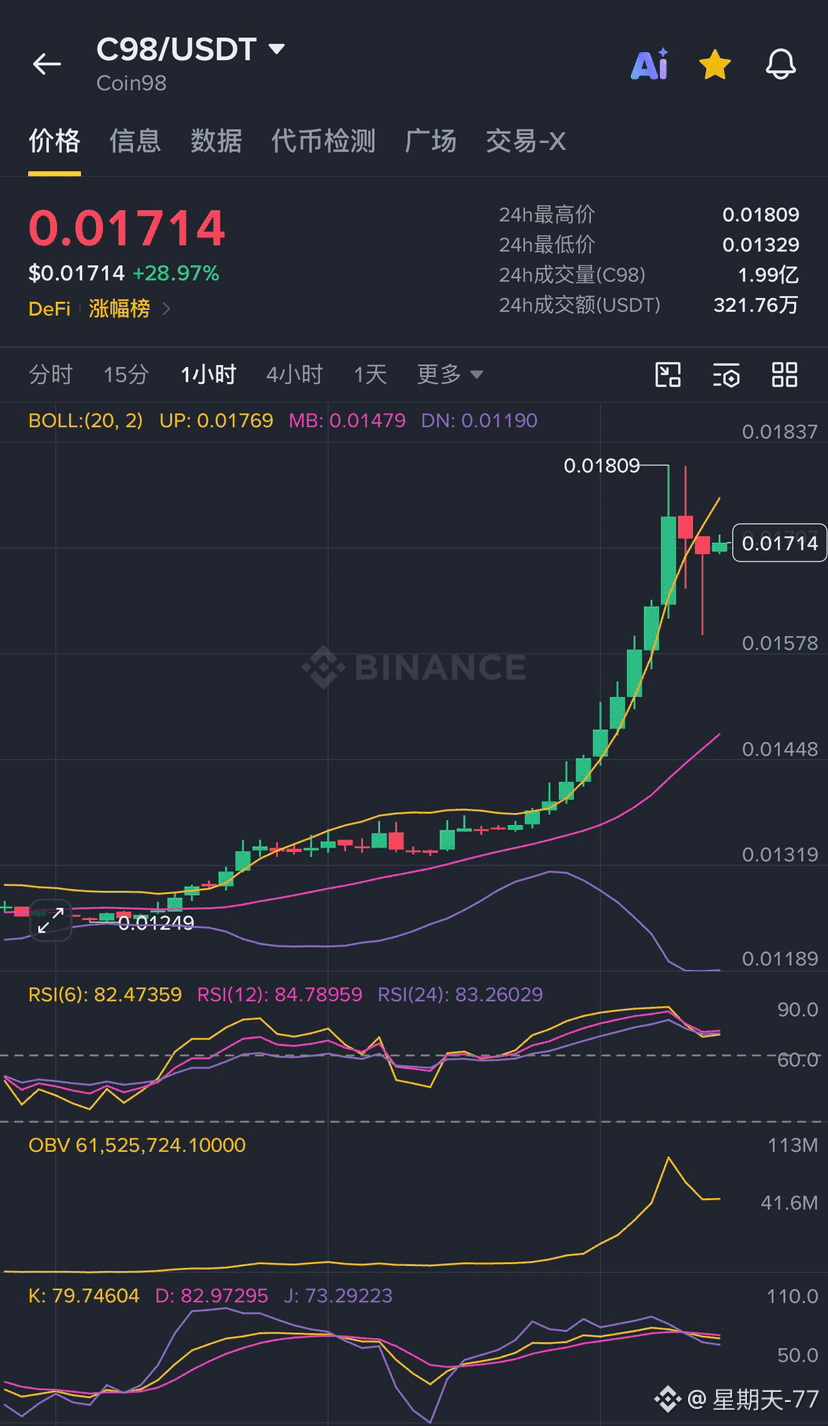Tap the Coin98 subtitle text

[x=131, y=84]
